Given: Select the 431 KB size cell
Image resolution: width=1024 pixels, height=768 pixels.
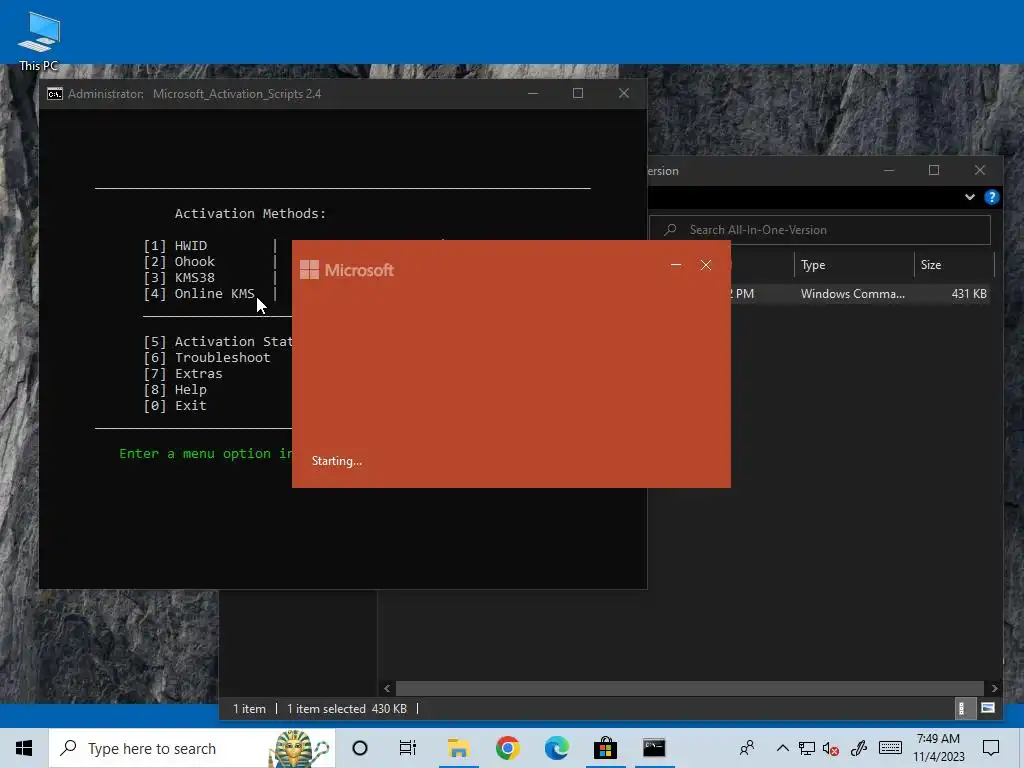Looking at the screenshot, I should [x=968, y=294].
